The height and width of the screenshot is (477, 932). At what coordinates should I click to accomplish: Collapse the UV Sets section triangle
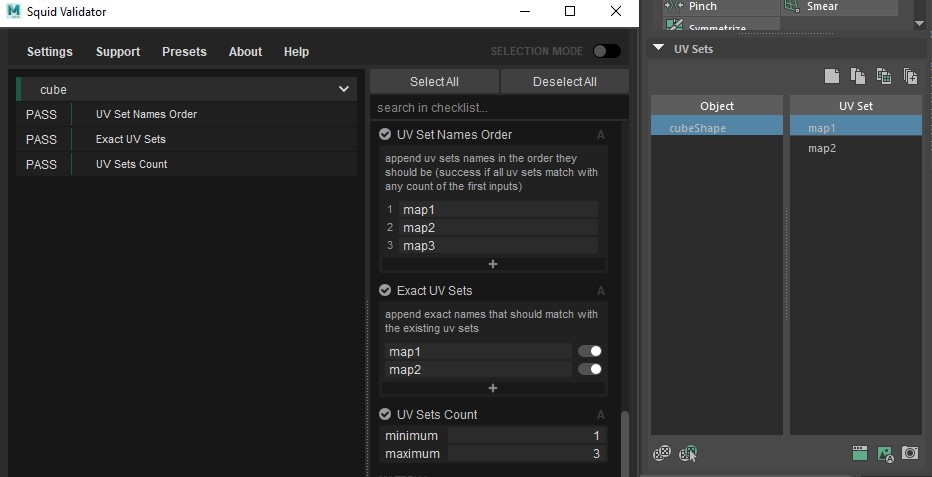coord(659,48)
